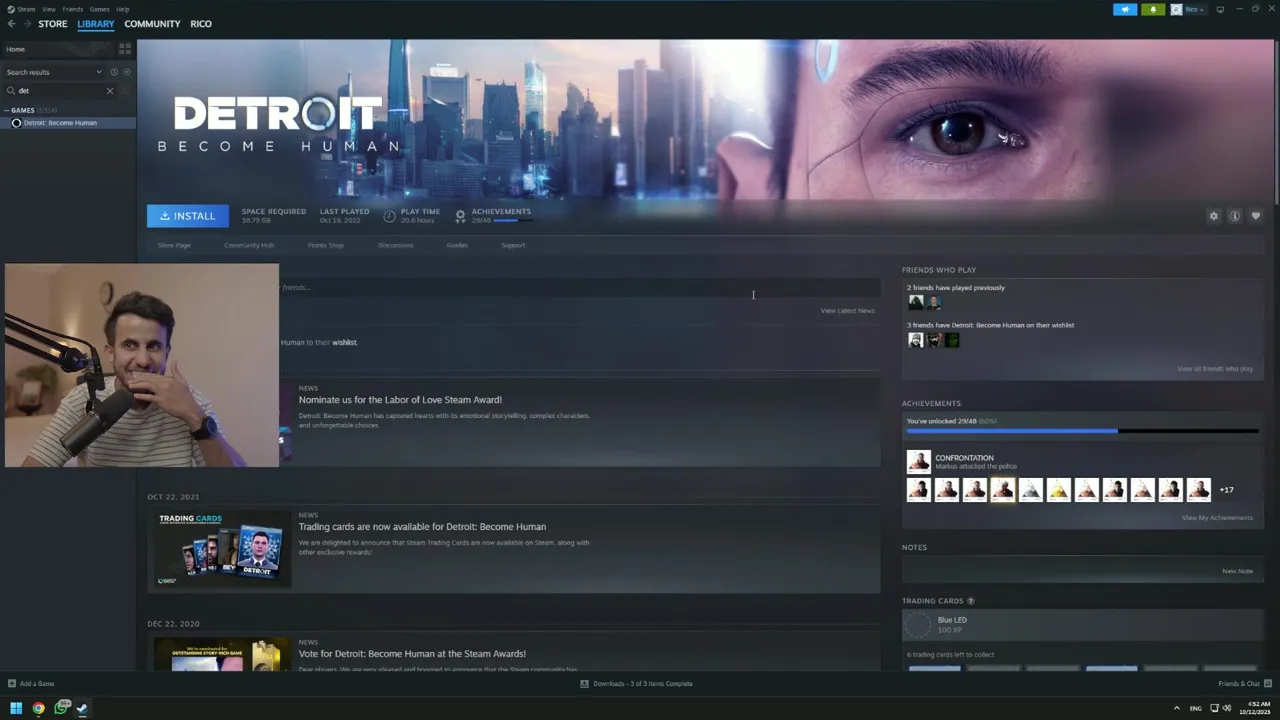Open the Friends menu

[73, 9]
